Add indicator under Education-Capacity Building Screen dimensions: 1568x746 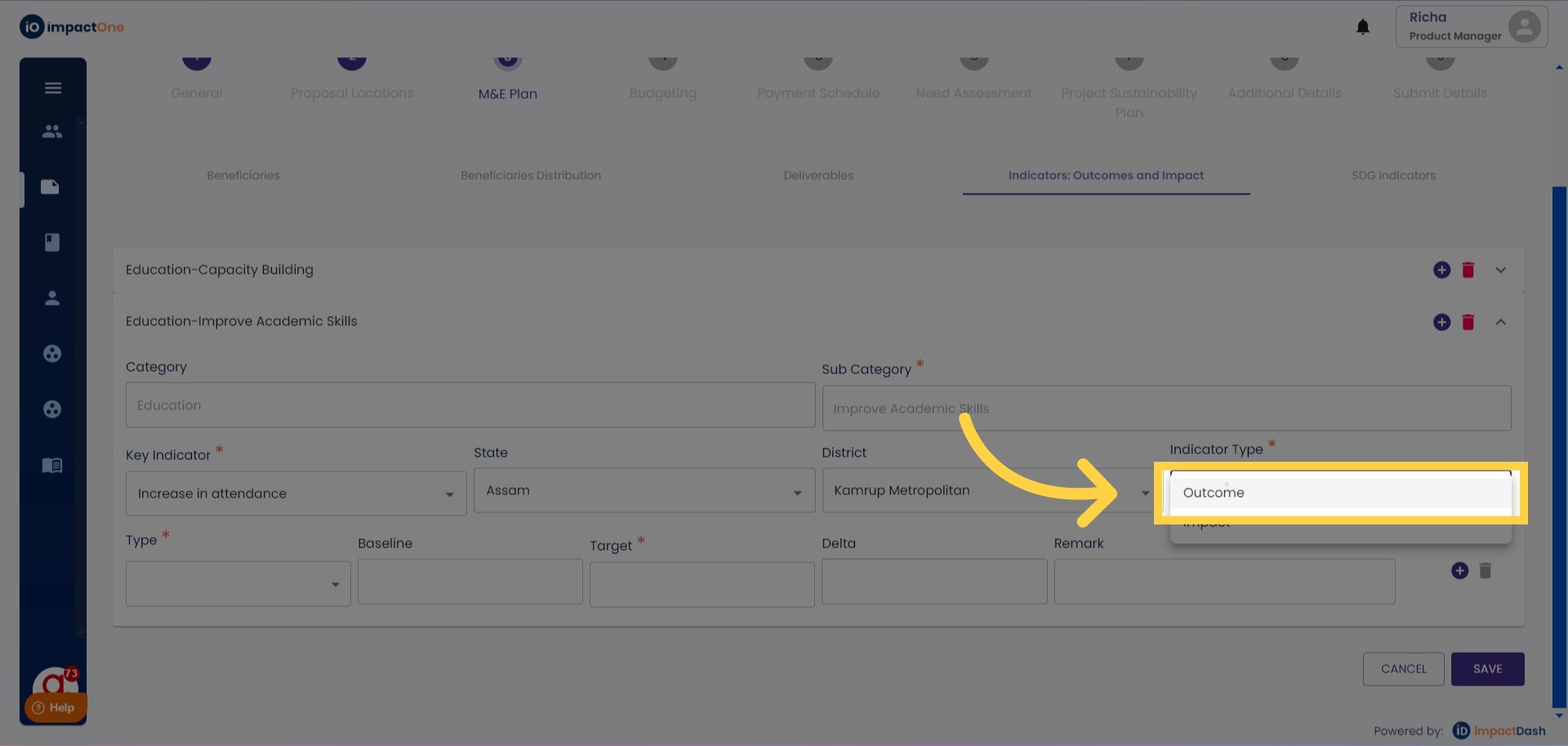pyautogui.click(x=1441, y=270)
